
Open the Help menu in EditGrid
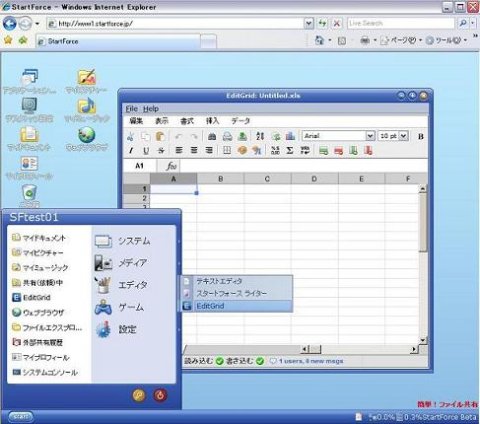(151, 109)
